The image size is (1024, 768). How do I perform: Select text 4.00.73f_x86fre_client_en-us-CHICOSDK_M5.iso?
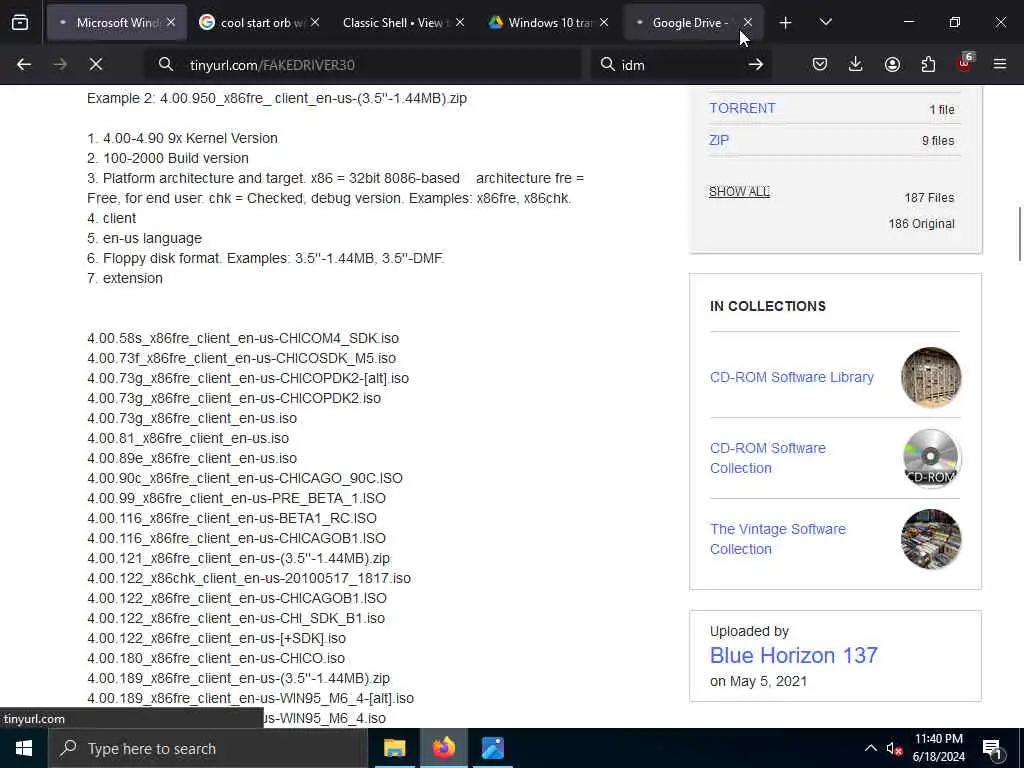[242, 359]
